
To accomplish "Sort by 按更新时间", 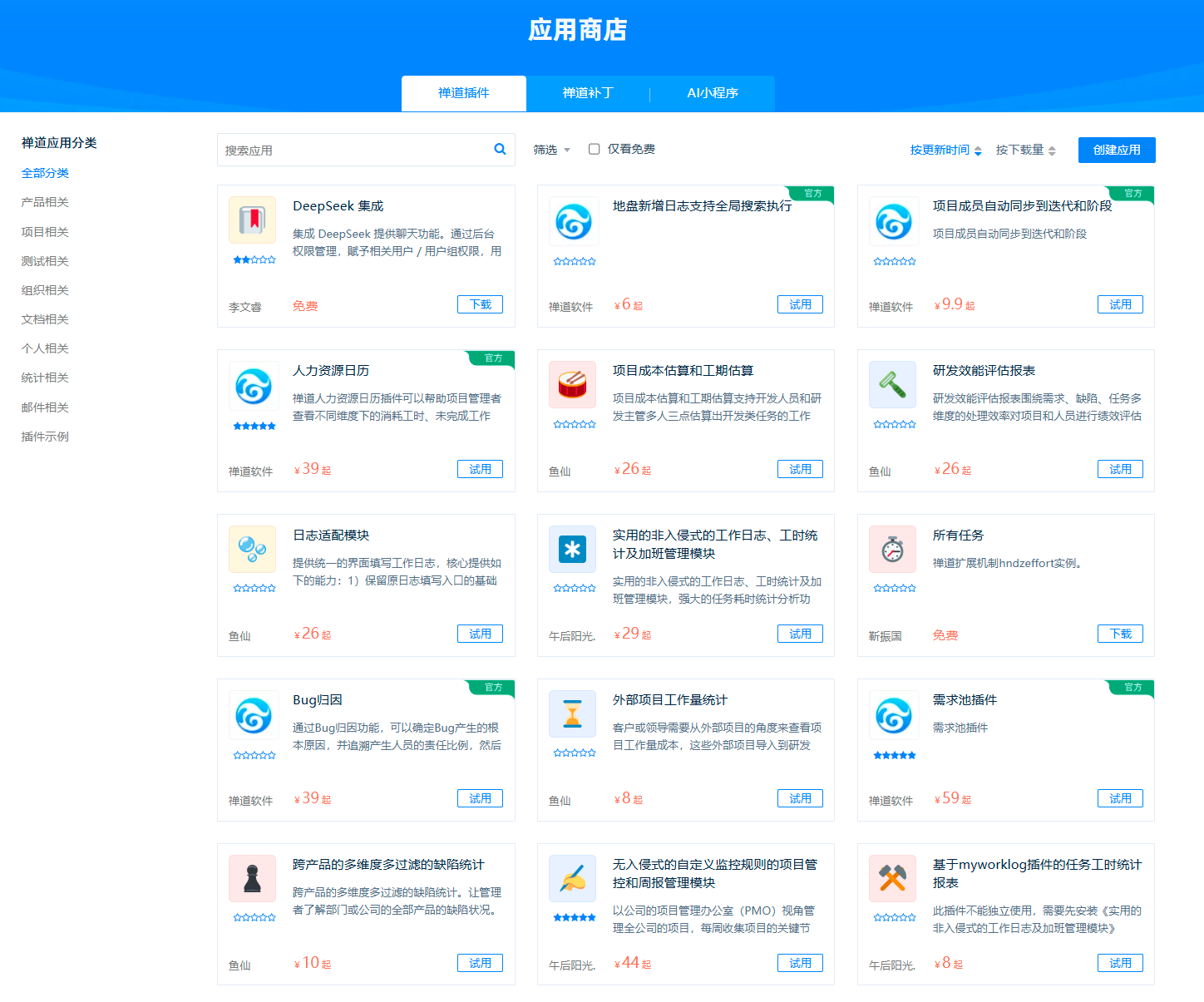I will 945,150.
